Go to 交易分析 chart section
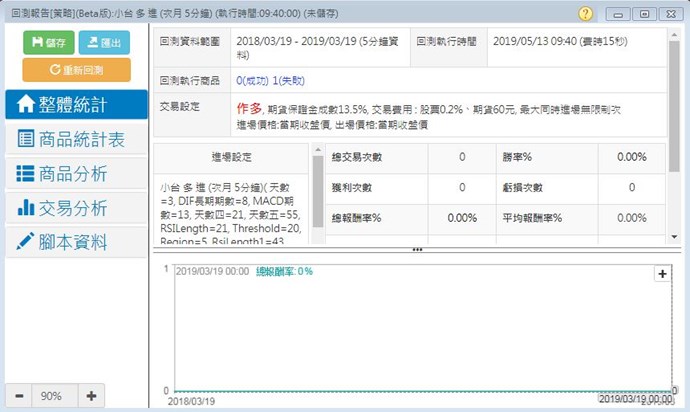 click(76, 208)
